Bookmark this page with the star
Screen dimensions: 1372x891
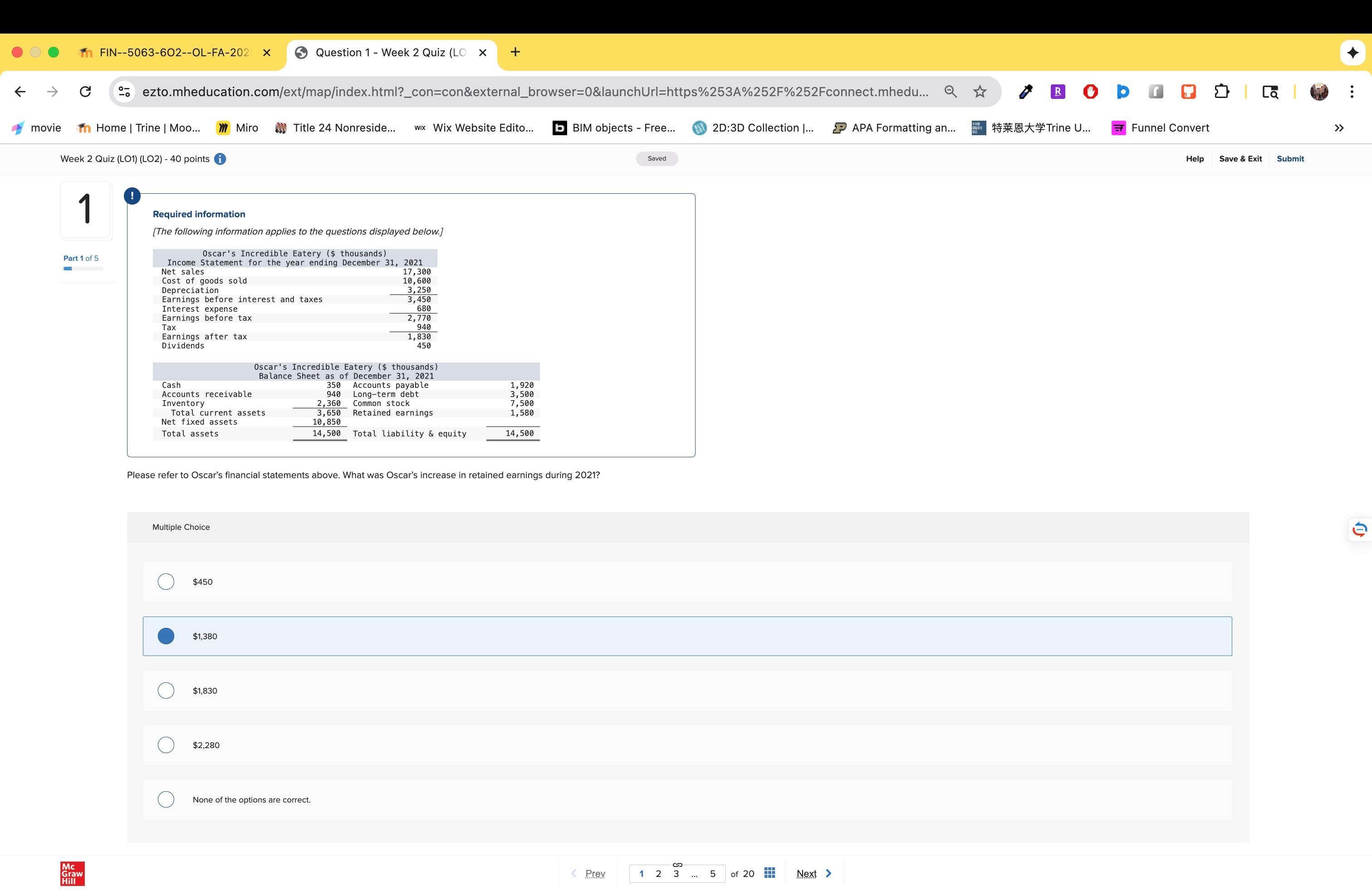[980, 92]
